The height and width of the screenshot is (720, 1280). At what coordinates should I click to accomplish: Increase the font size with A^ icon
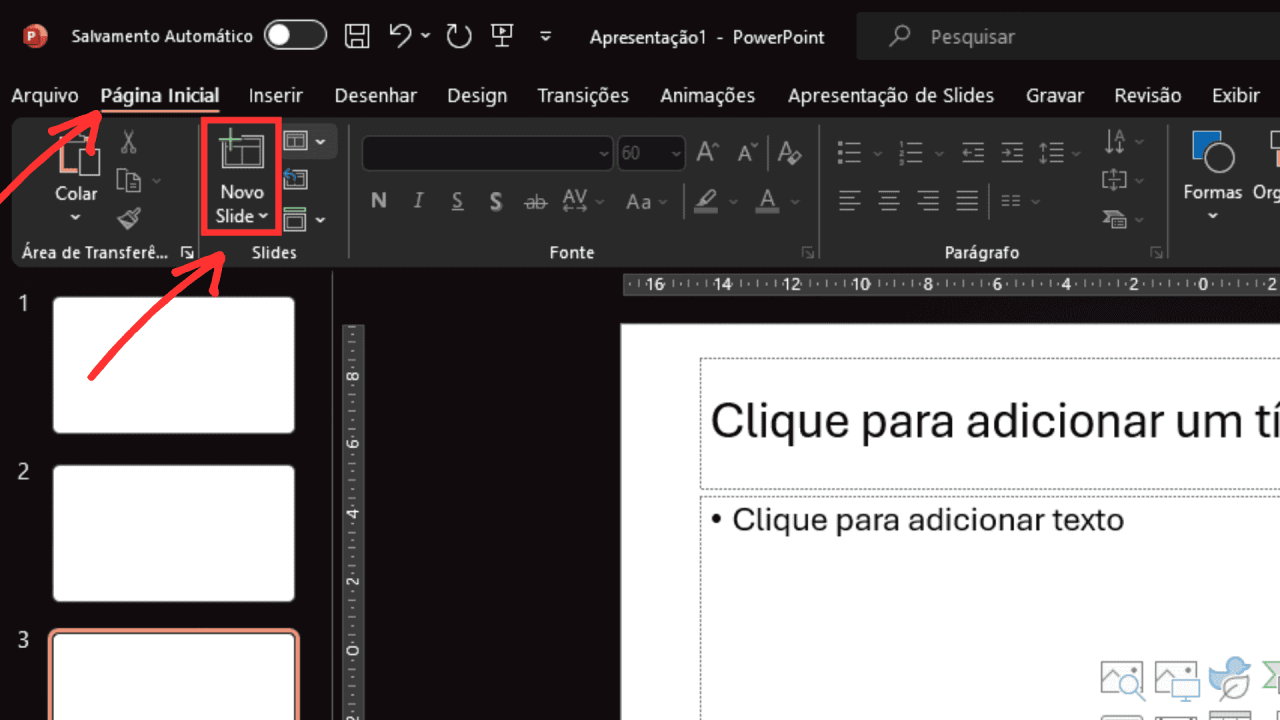706,152
